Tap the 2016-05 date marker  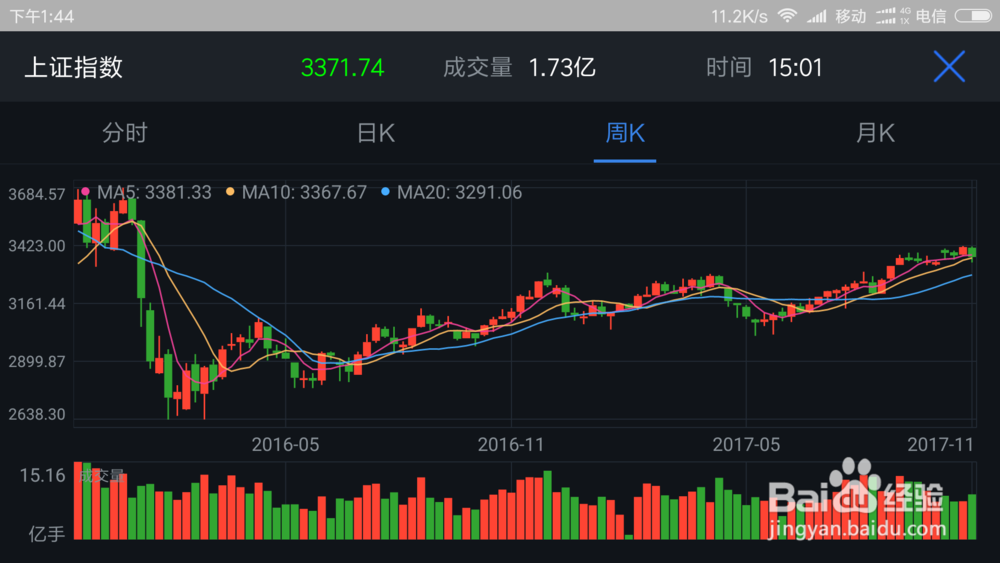(x=285, y=444)
